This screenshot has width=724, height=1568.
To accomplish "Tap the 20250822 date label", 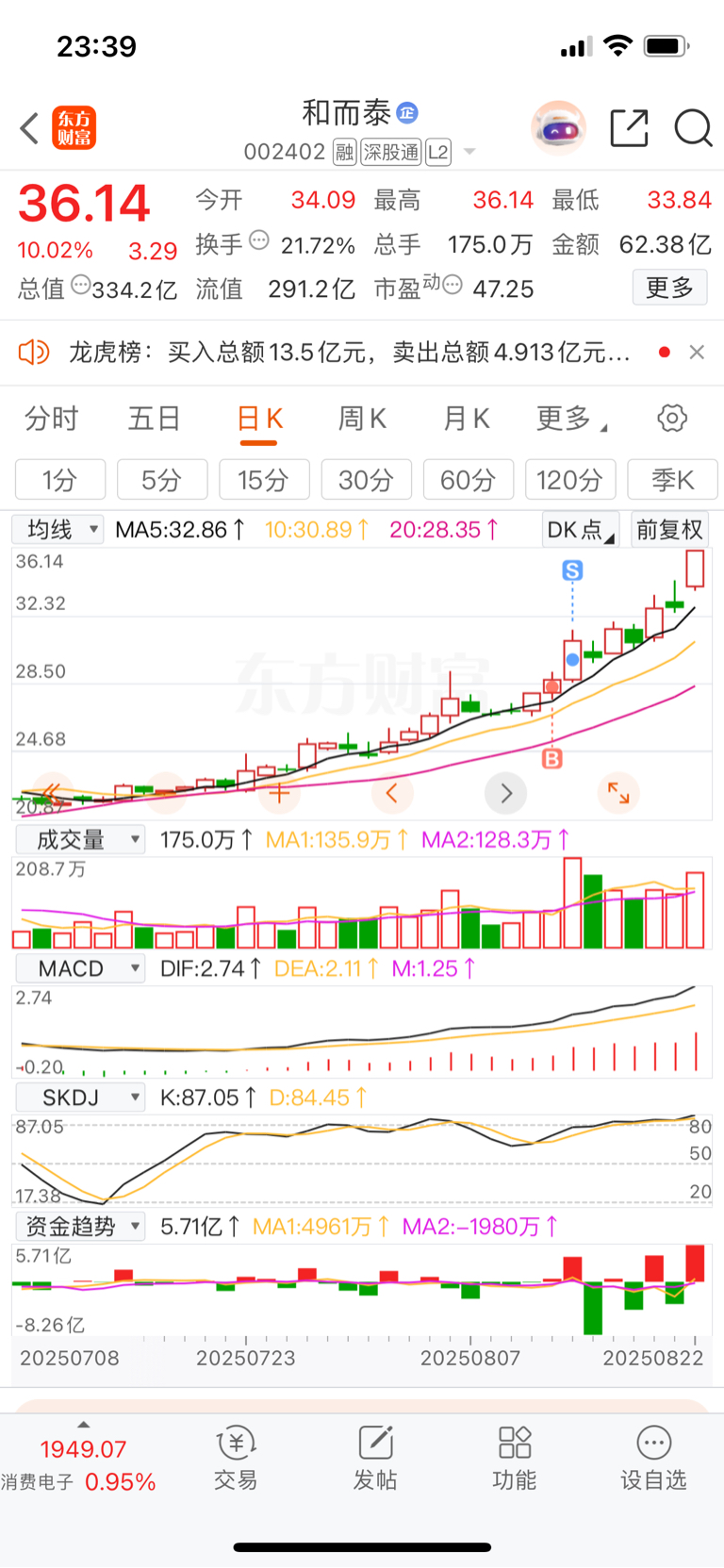I will coord(653,1359).
